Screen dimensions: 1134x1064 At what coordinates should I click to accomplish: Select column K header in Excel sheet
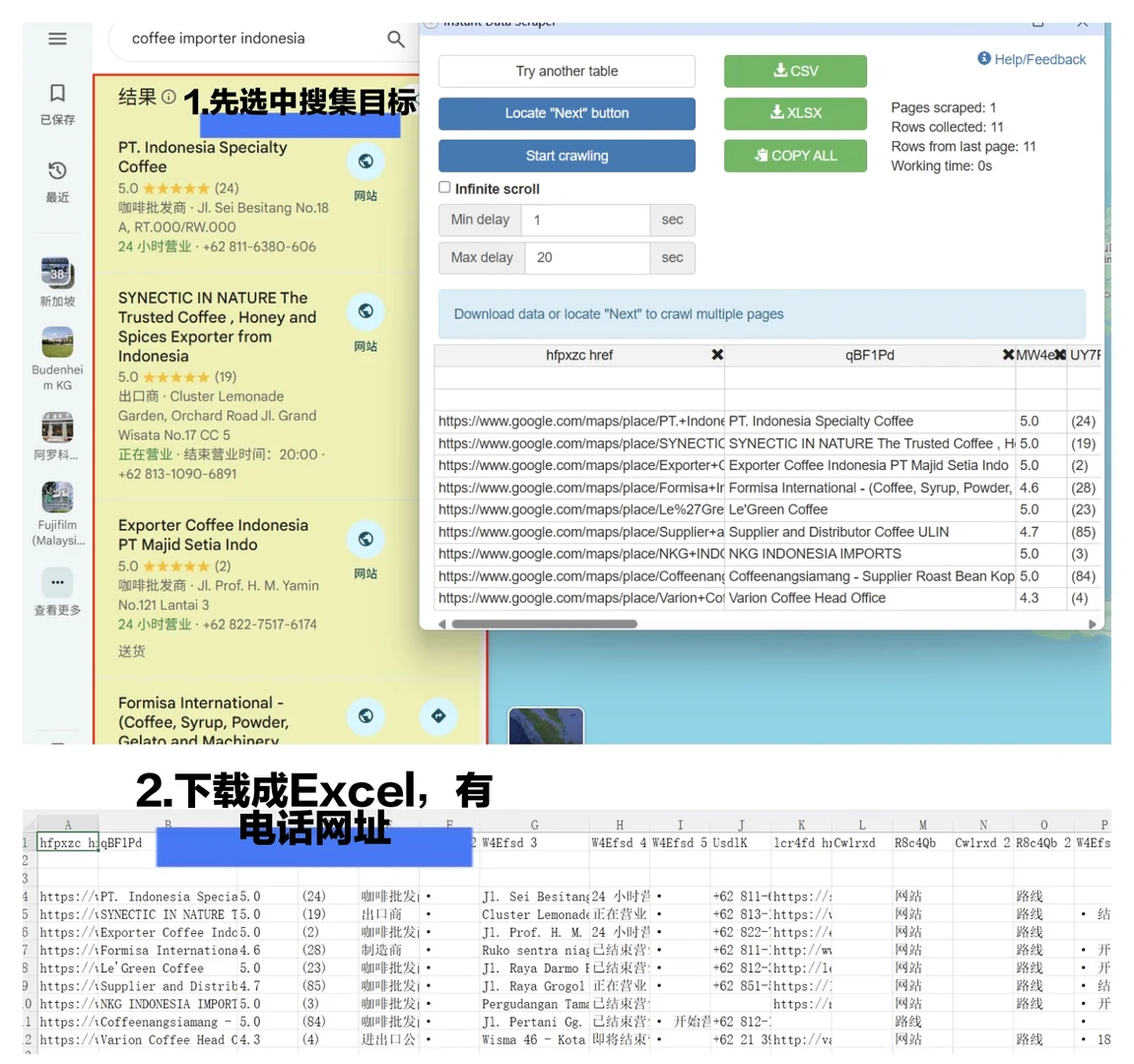tap(801, 825)
